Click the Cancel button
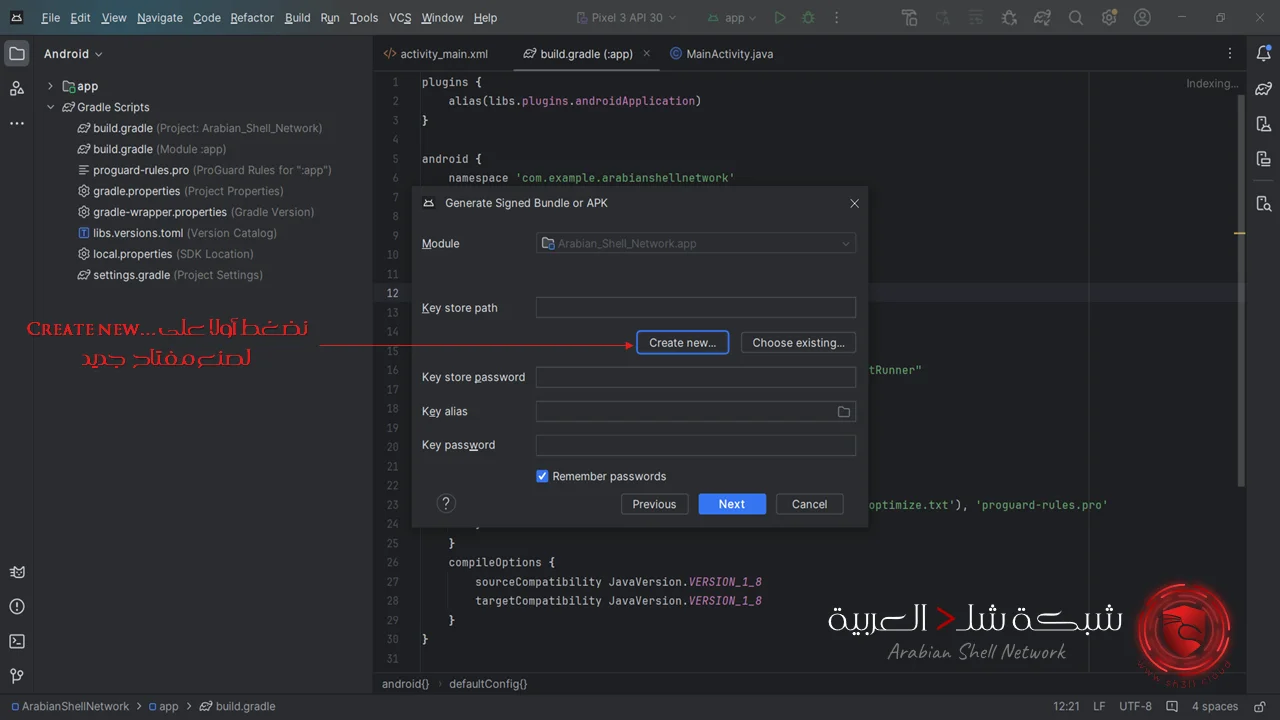The width and height of the screenshot is (1280, 720). [x=809, y=504]
